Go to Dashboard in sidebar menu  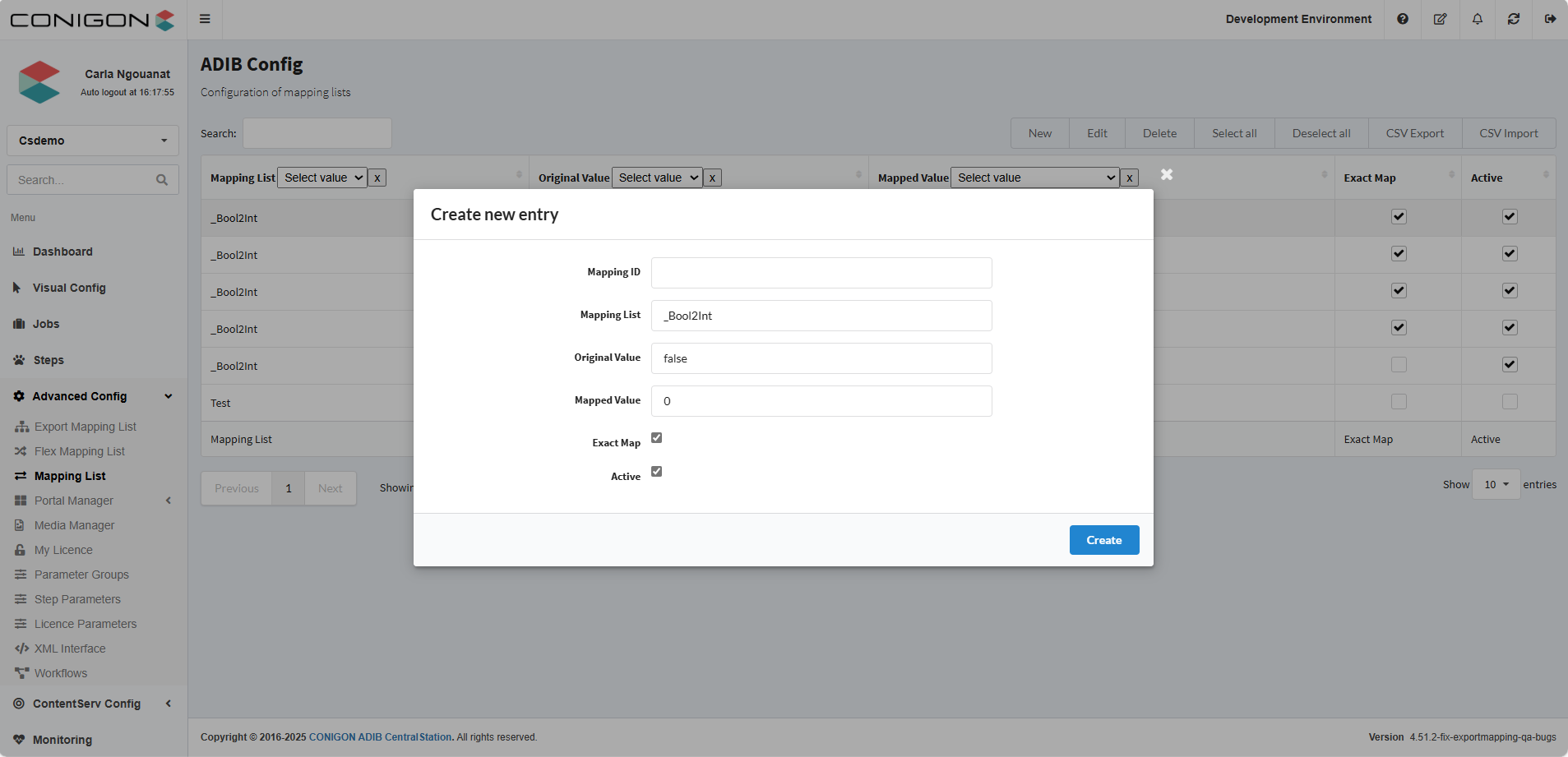pos(62,252)
